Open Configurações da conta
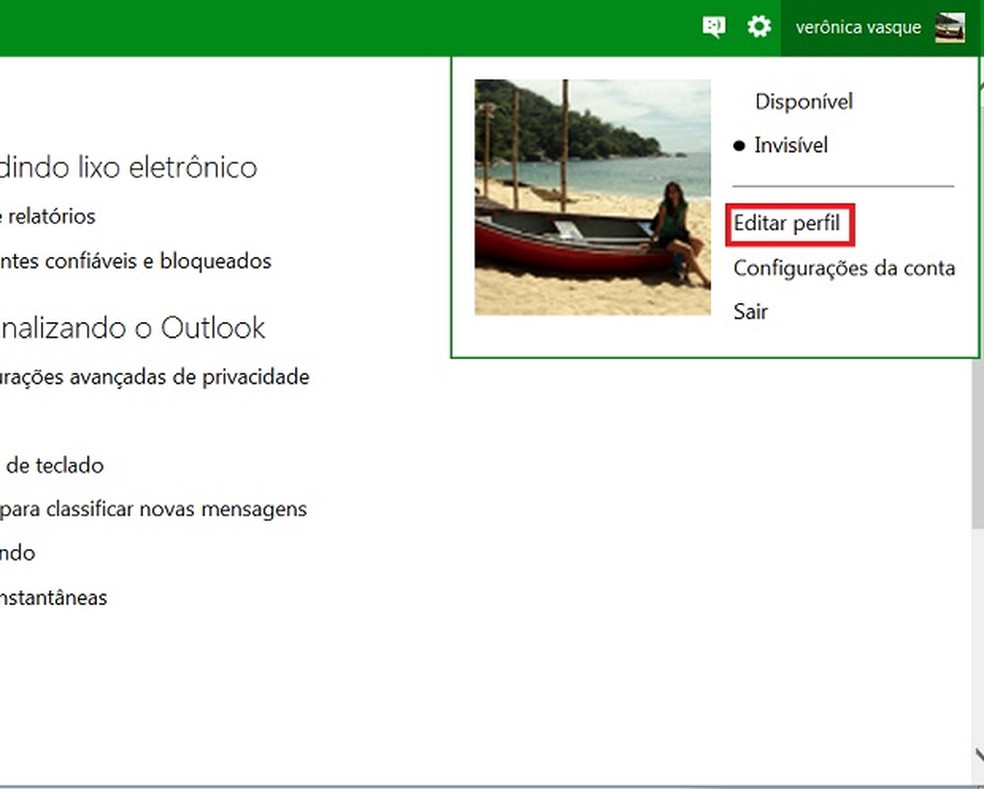The width and height of the screenshot is (984, 789). (844, 268)
